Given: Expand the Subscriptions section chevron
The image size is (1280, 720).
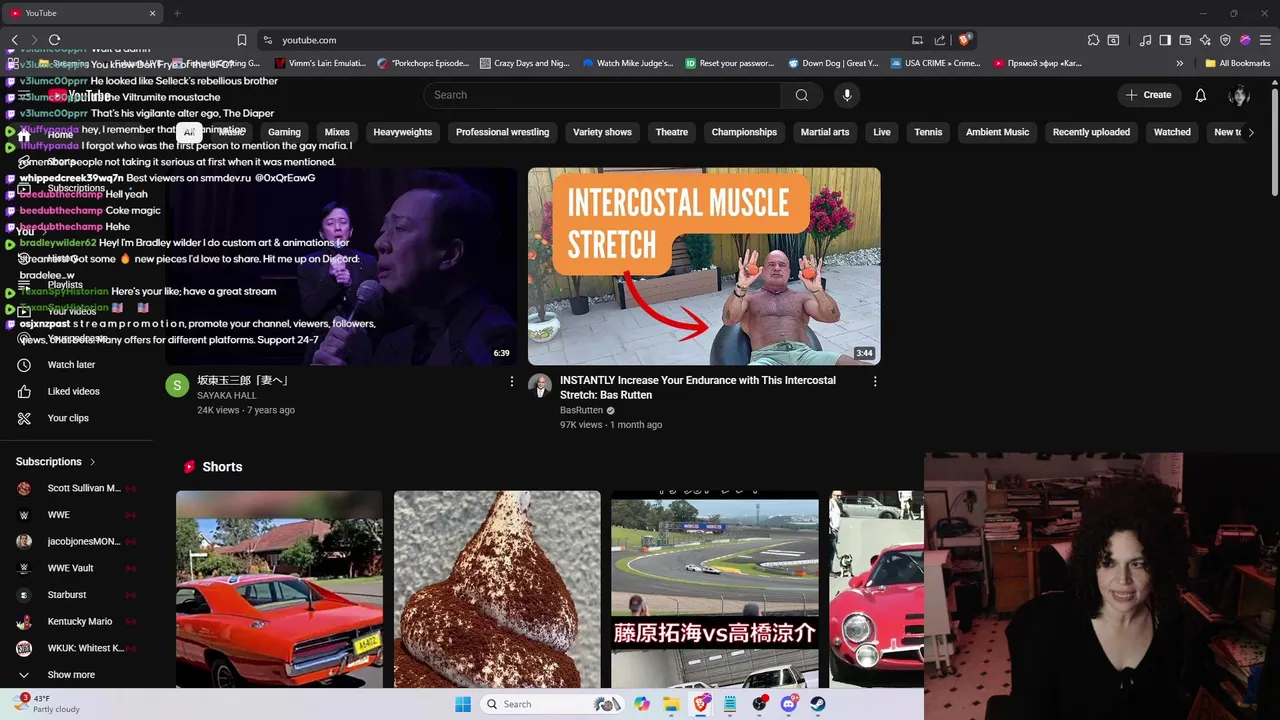Looking at the screenshot, I should 92,462.
